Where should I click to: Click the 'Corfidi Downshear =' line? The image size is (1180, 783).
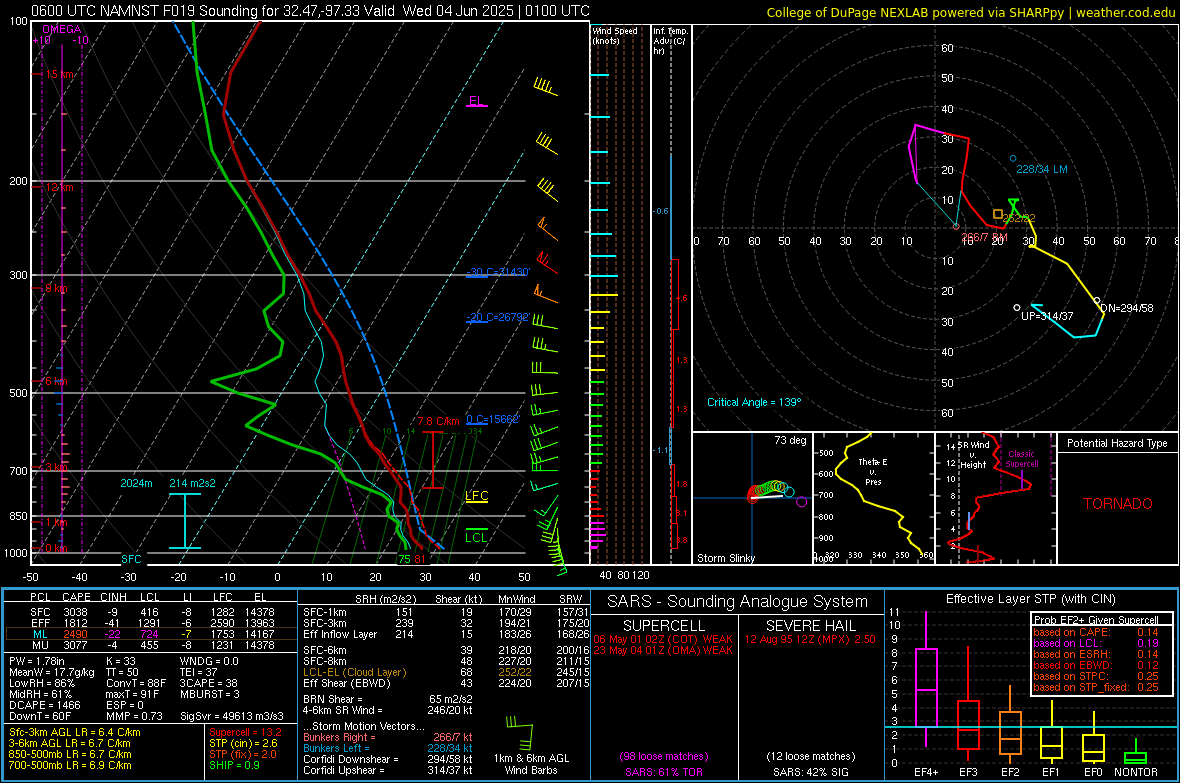[x=388, y=759]
